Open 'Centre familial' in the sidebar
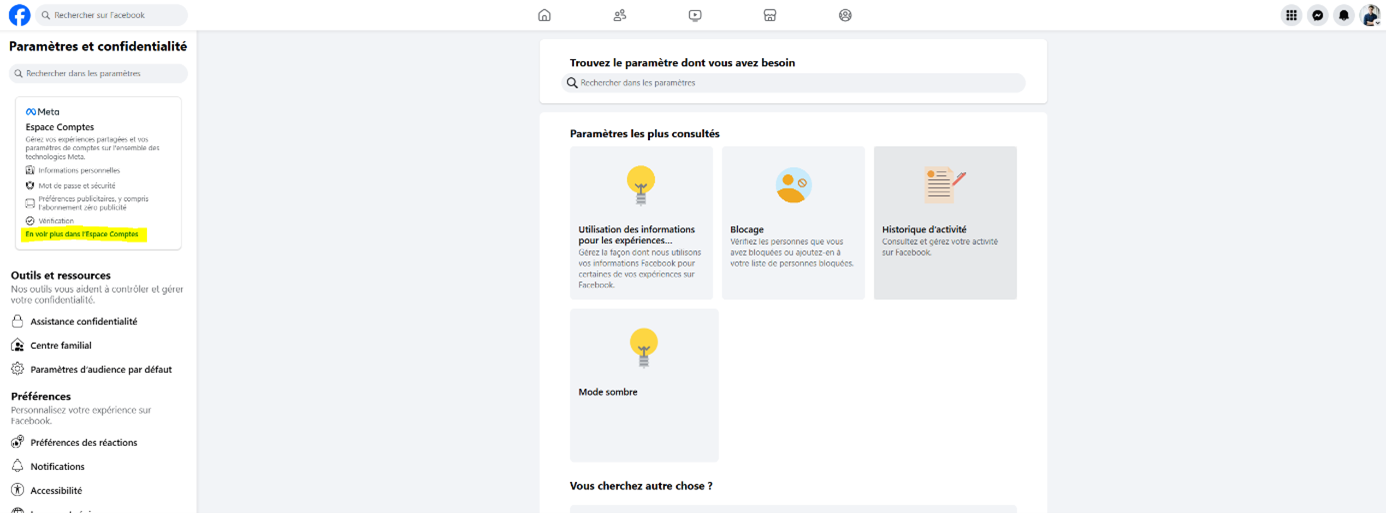Image resolution: width=1386 pixels, height=513 pixels. 61,345
